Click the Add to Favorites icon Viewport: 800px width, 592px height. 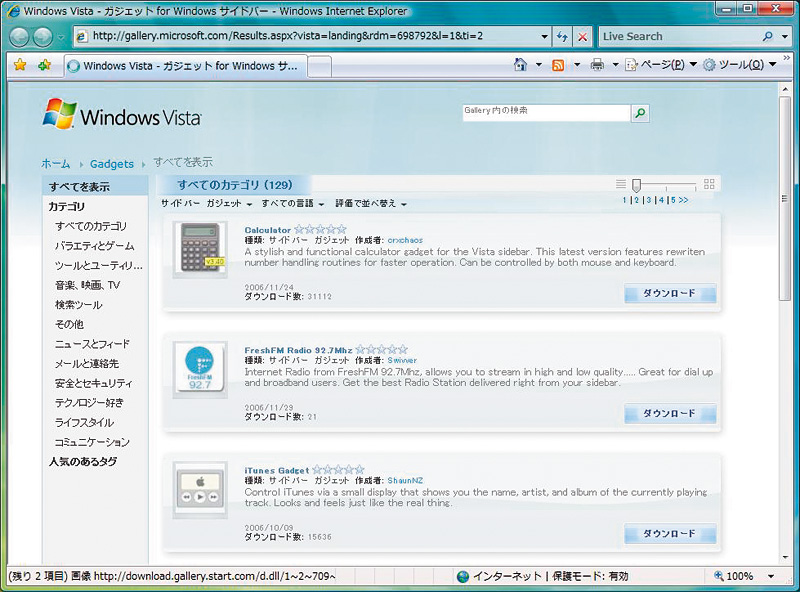(44, 65)
